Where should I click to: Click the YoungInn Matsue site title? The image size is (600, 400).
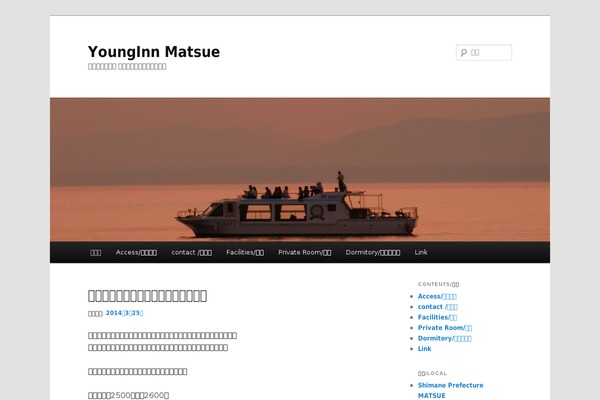[x=154, y=52]
